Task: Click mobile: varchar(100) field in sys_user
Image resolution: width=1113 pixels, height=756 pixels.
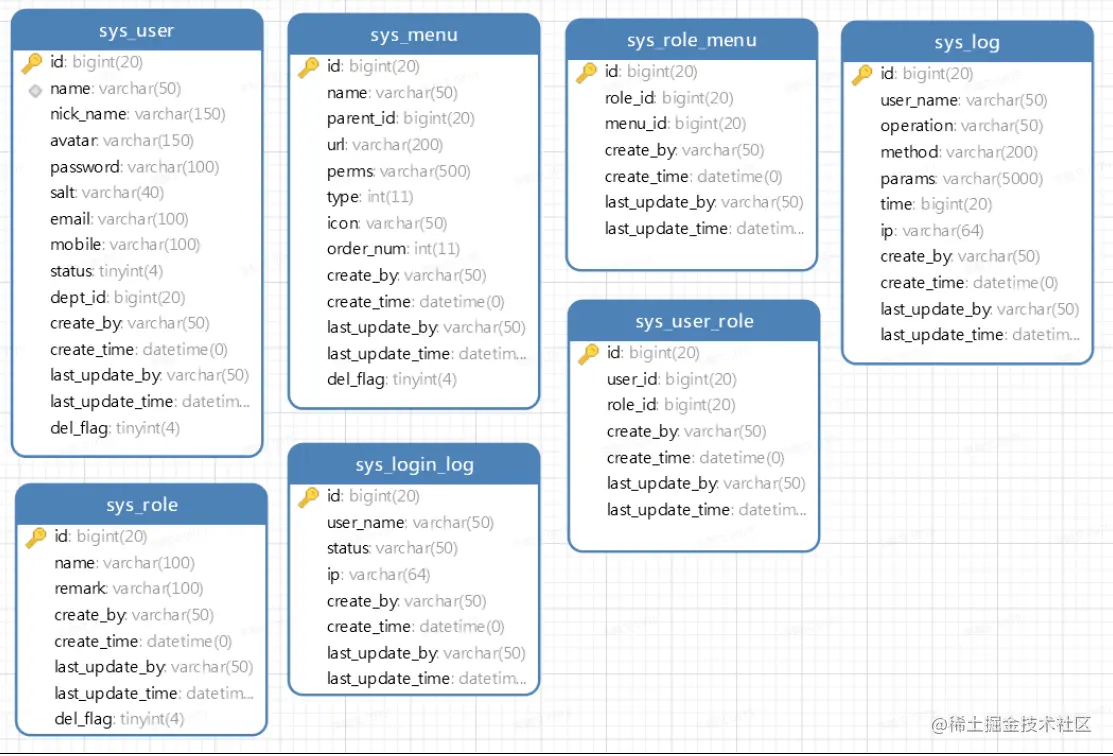Action: pos(125,245)
